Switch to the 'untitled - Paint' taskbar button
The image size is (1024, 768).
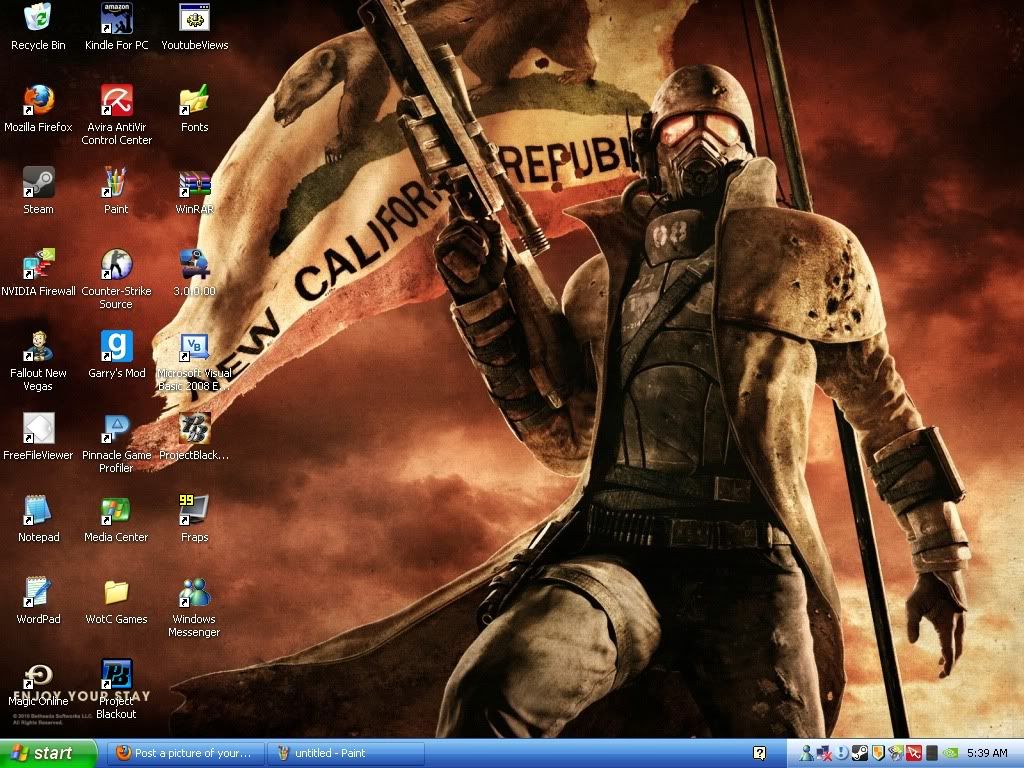click(346, 754)
